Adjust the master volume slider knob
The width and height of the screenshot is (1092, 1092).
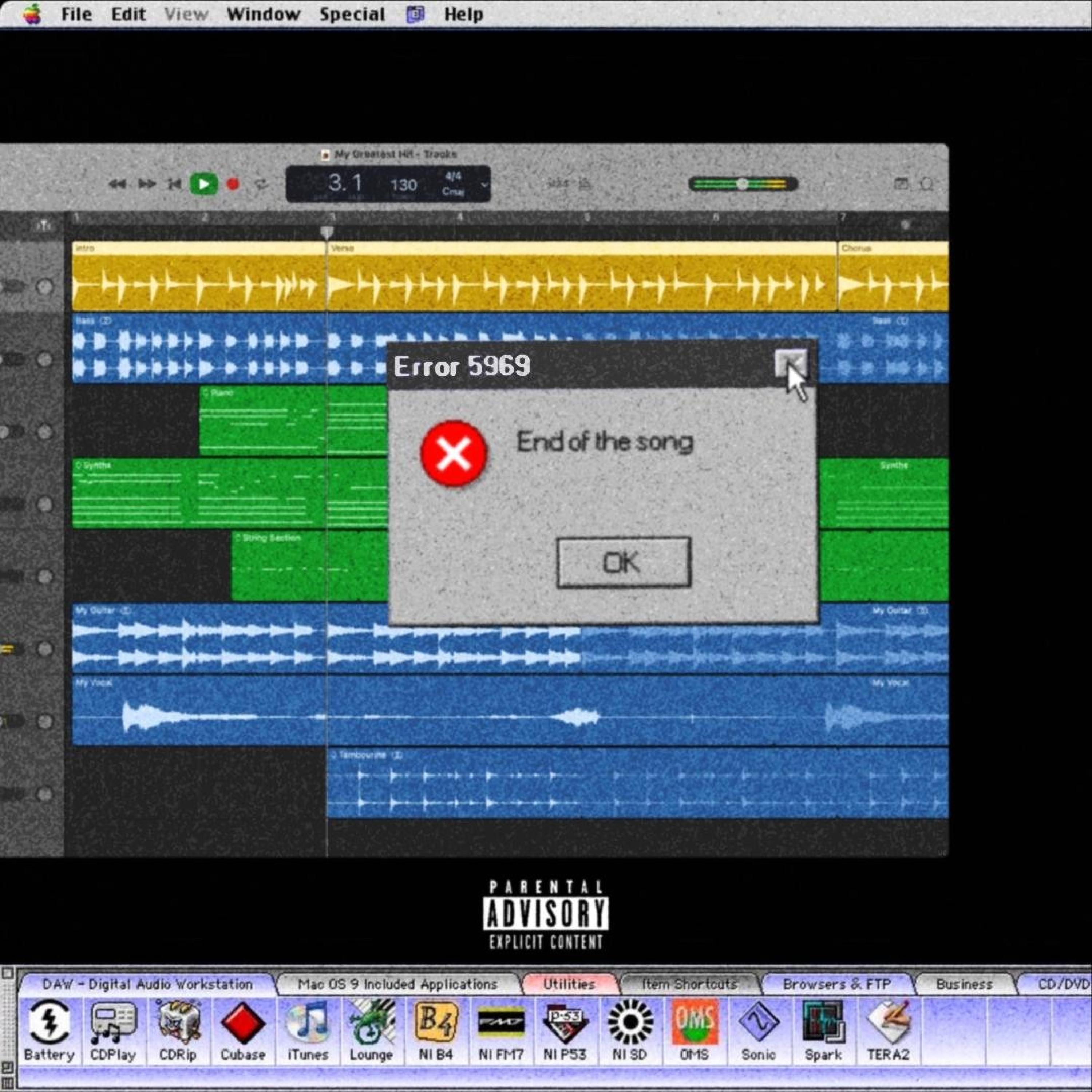point(742,184)
